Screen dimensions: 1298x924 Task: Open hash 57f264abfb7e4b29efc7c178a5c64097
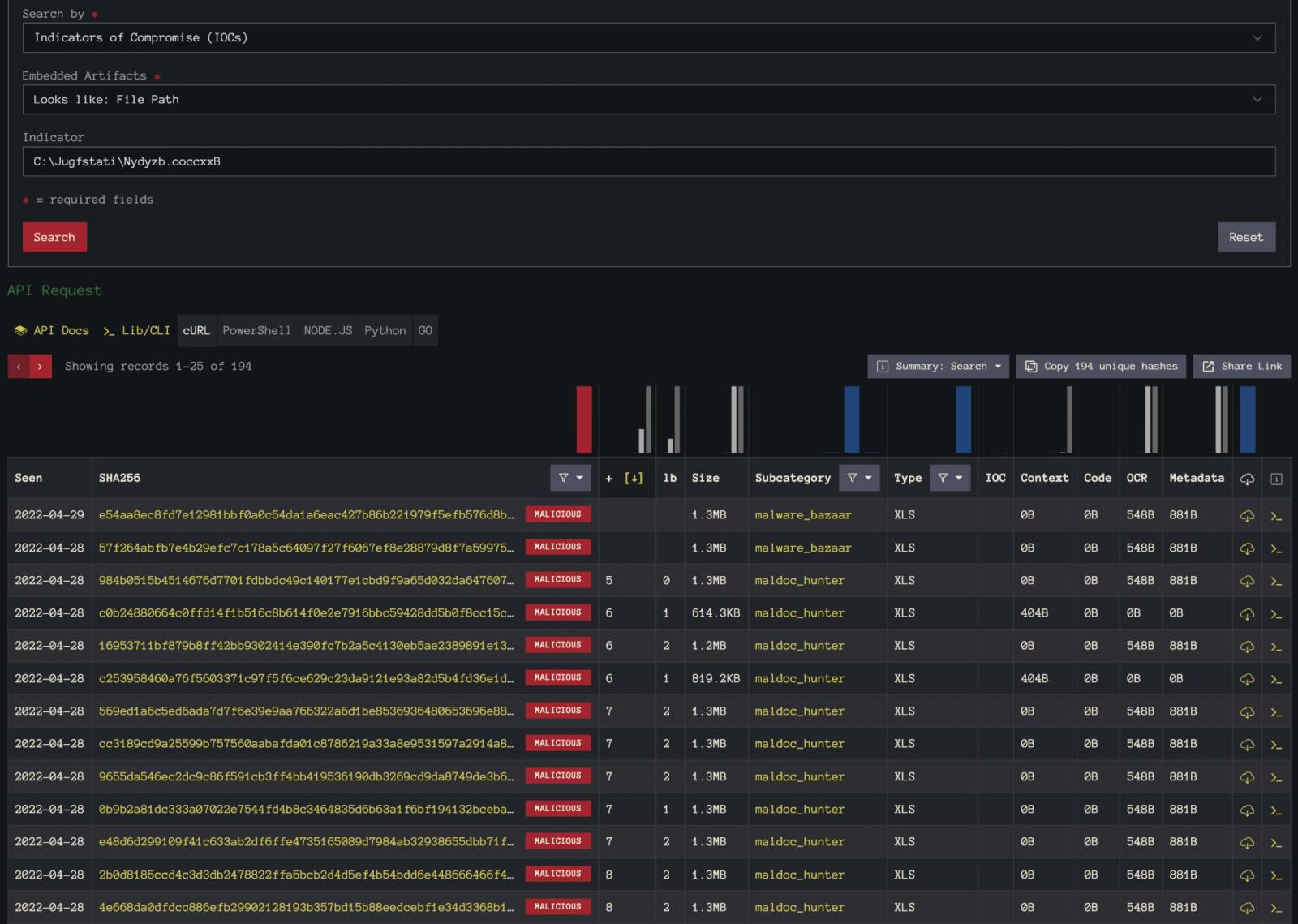pos(306,548)
